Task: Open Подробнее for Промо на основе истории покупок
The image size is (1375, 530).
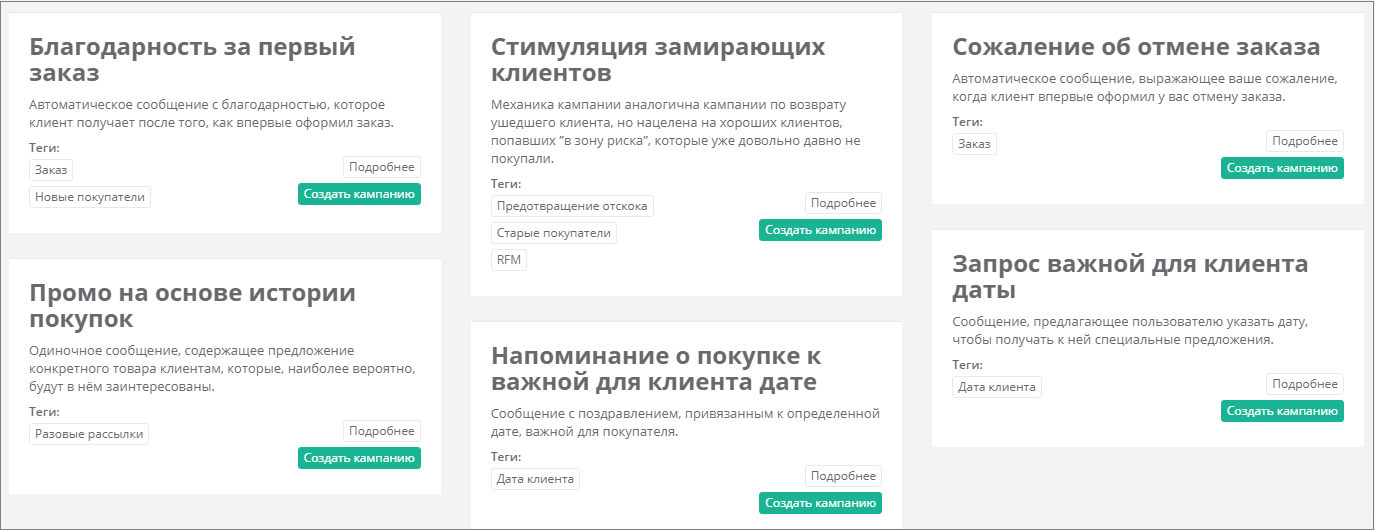Action: coord(382,431)
